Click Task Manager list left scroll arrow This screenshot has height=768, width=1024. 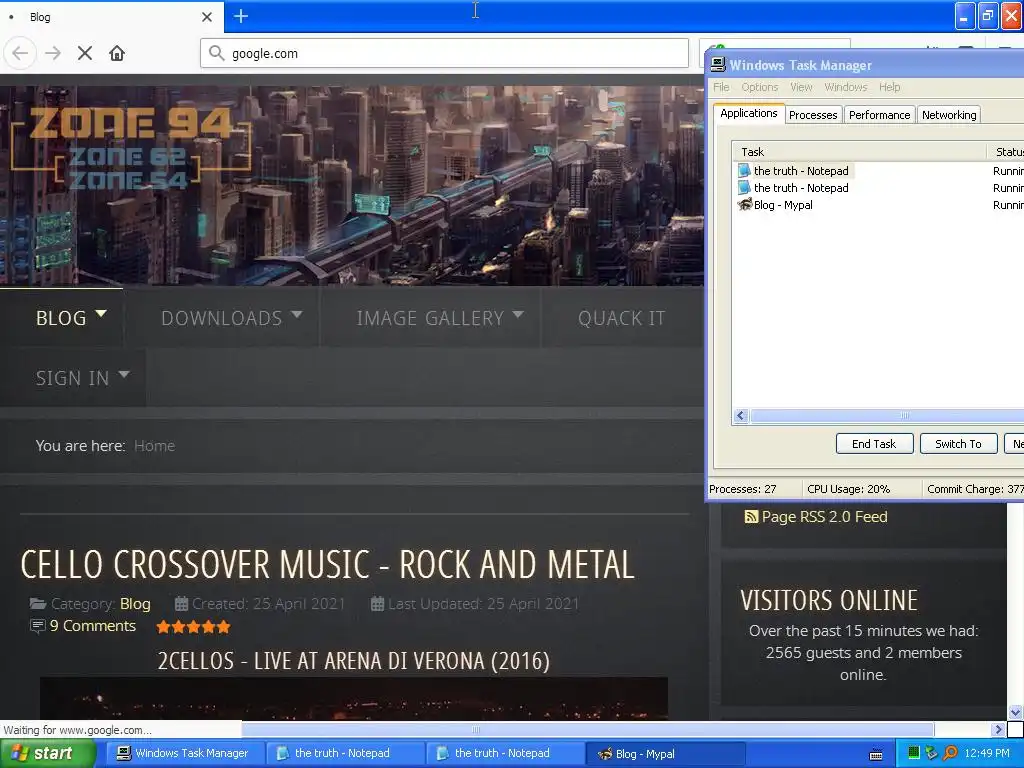coord(741,415)
